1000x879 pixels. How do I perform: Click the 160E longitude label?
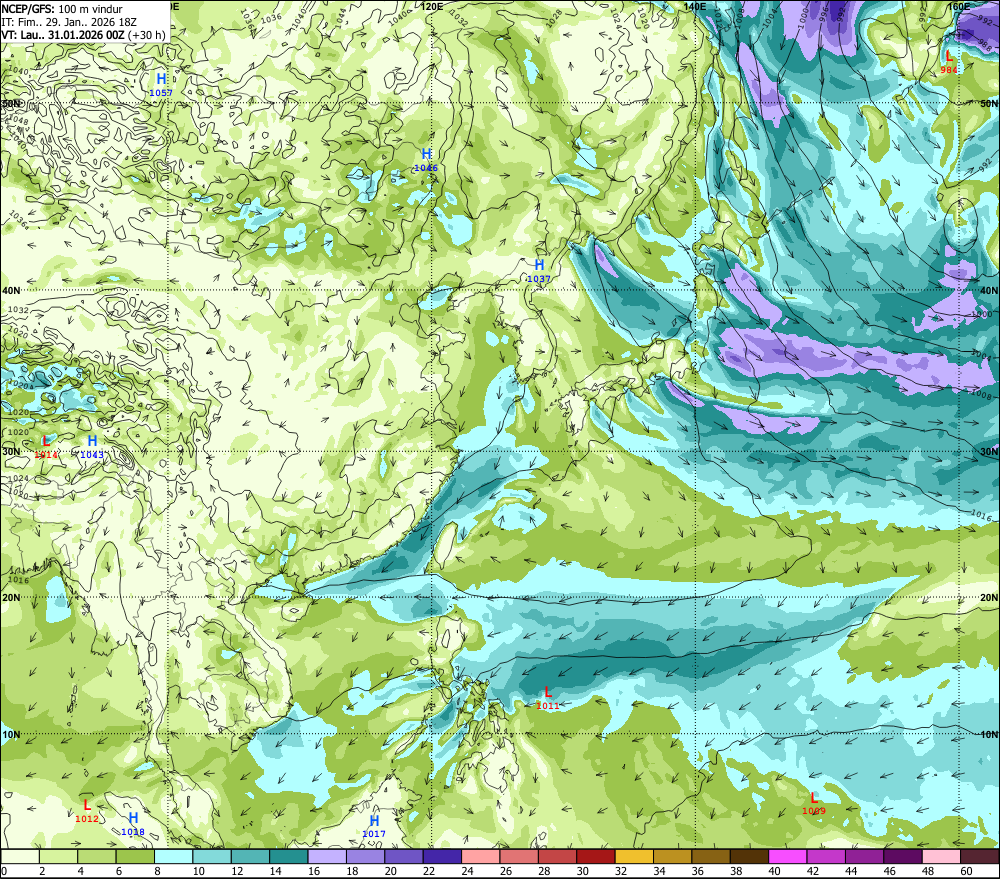[x=959, y=6]
